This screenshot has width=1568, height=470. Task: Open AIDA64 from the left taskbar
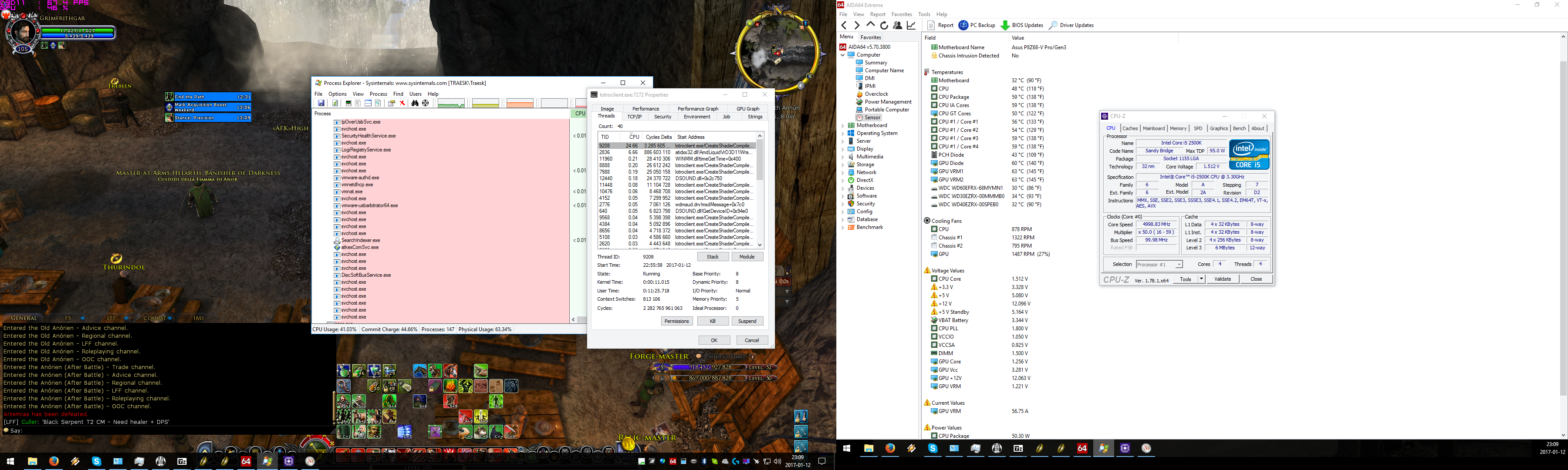246,461
